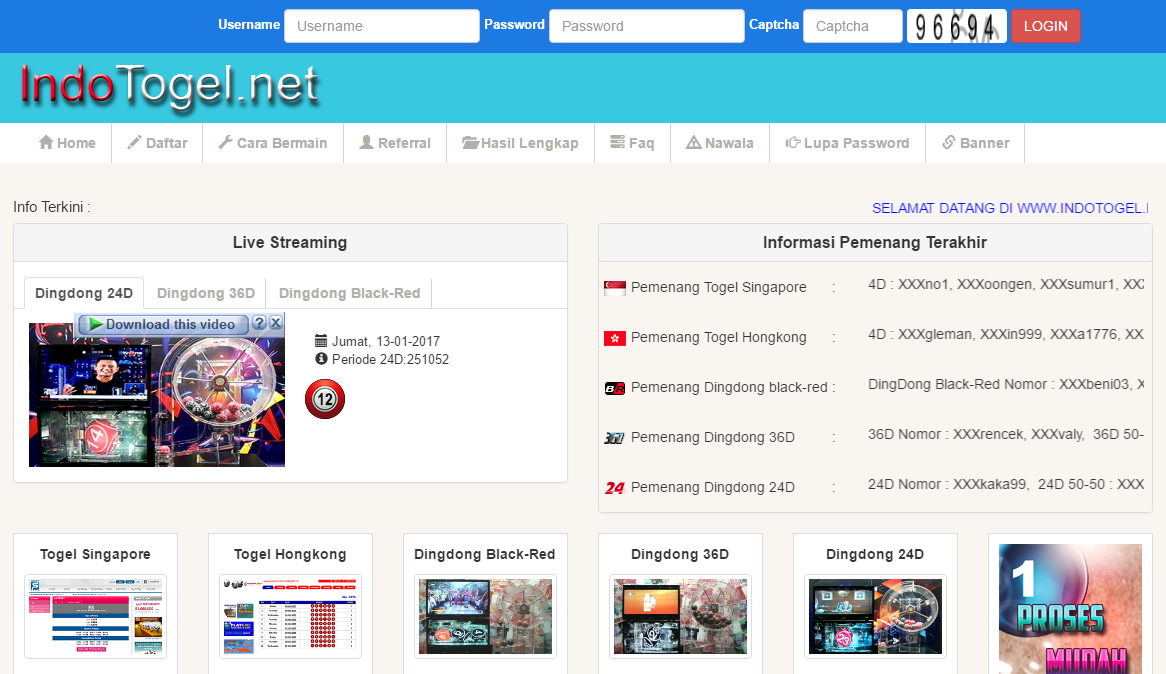This screenshot has width=1166, height=674.
Task: Click the Hasil Lengkap folder icon
Action: coord(470,142)
